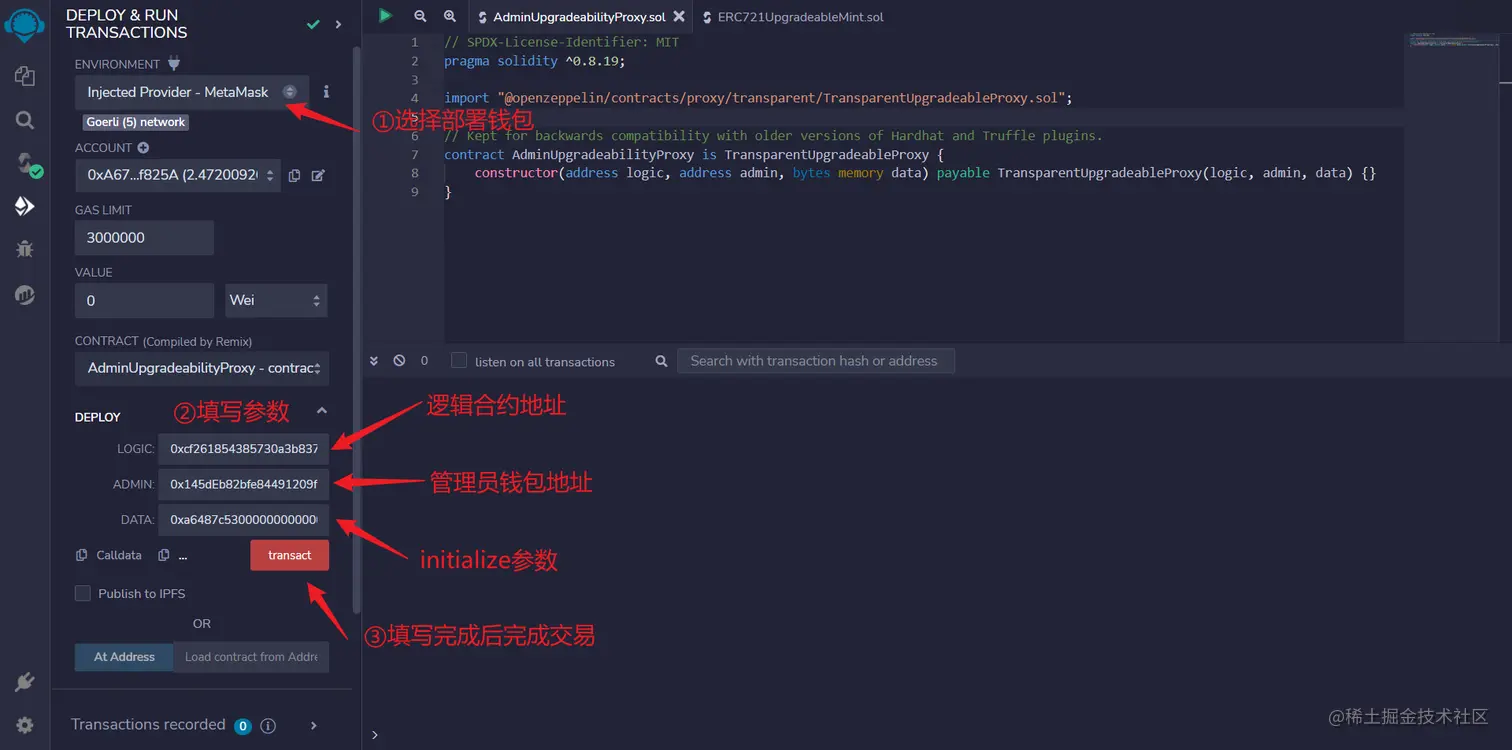This screenshot has height=750, width=1512.
Task: Click the transaction hash search field
Action: pos(816,361)
